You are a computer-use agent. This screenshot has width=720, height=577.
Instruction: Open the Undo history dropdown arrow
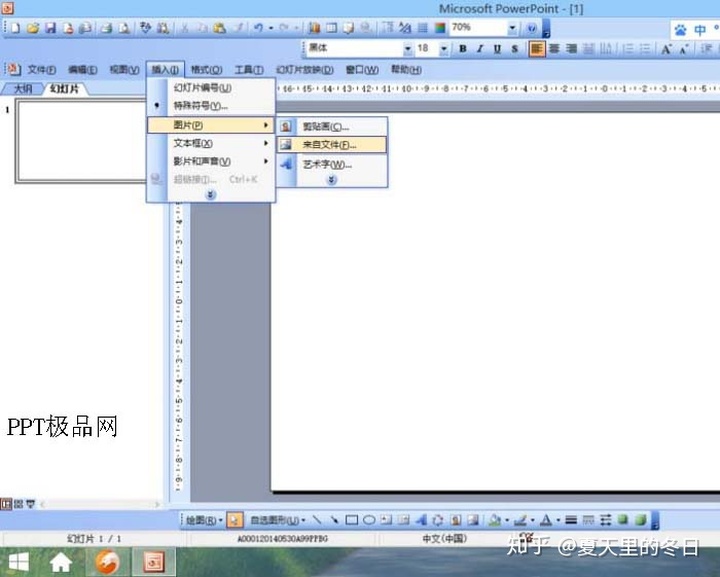pos(271,28)
